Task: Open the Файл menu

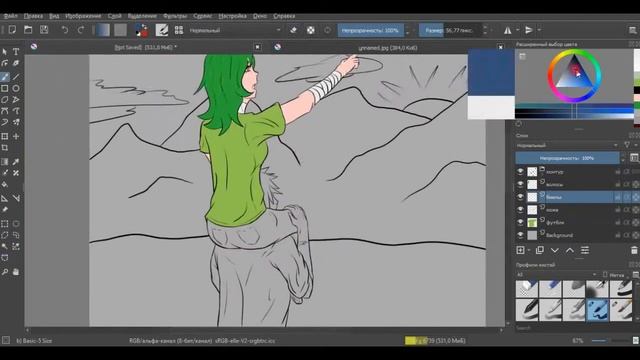Action: click(10, 16)
